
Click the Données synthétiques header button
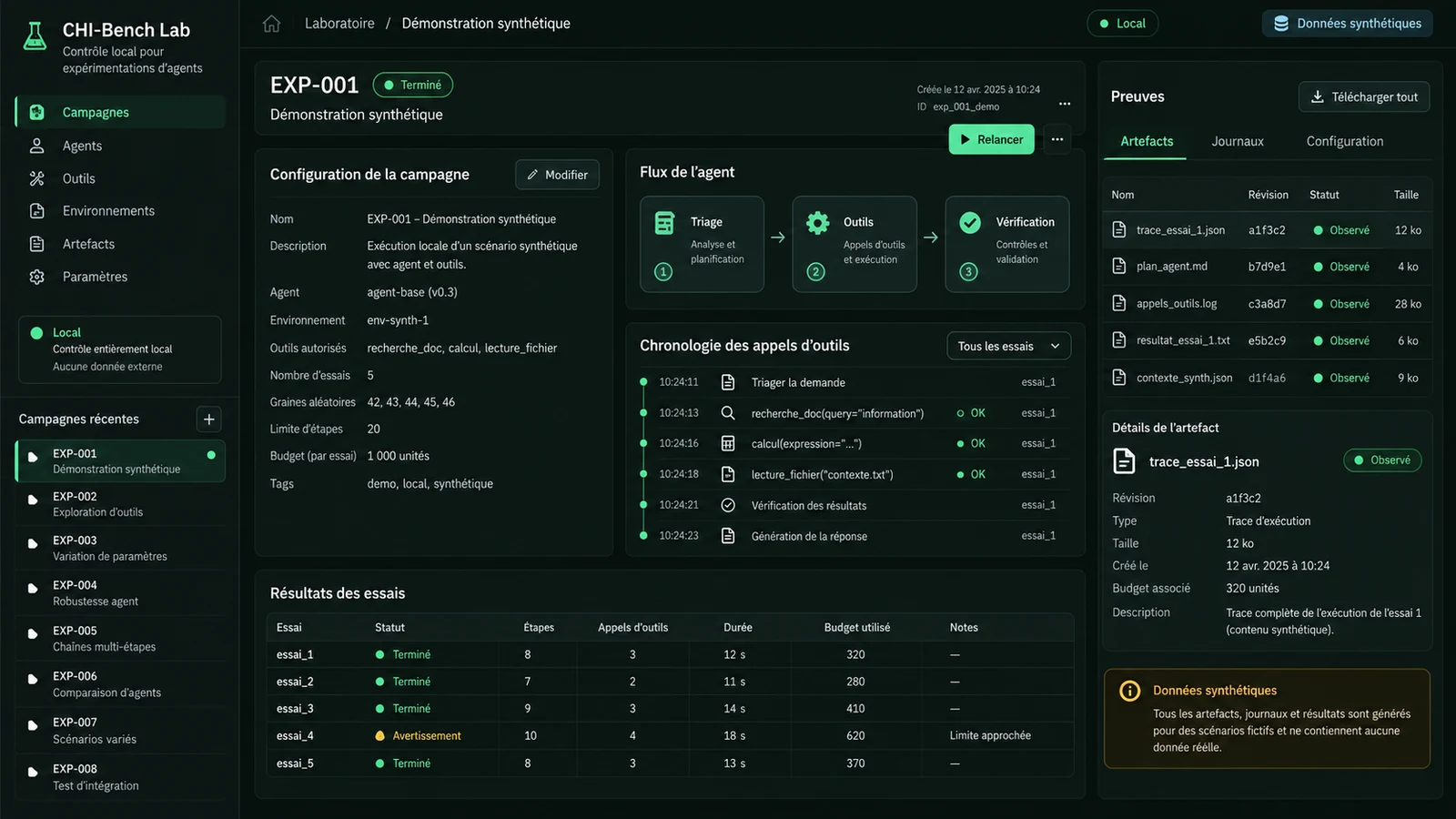click(x=1347, y=24)
